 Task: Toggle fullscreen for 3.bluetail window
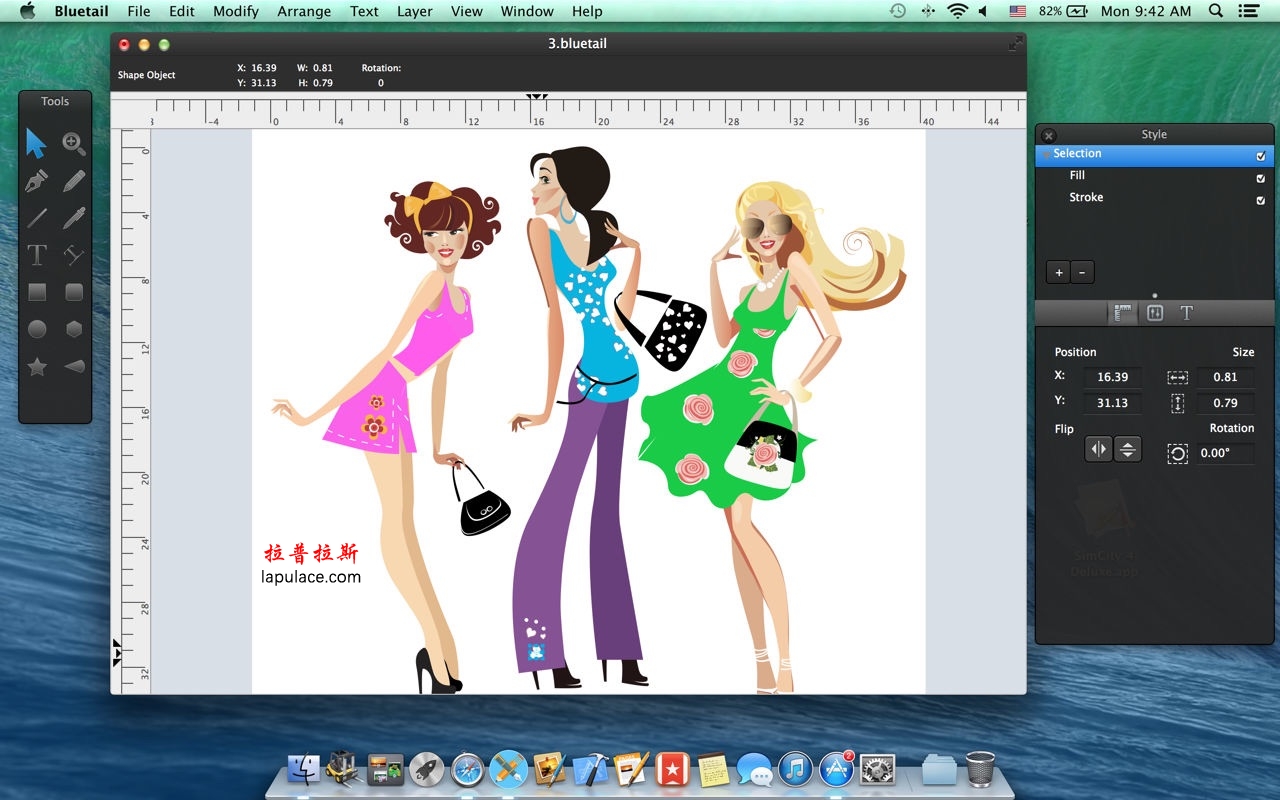coord(1015,43)
